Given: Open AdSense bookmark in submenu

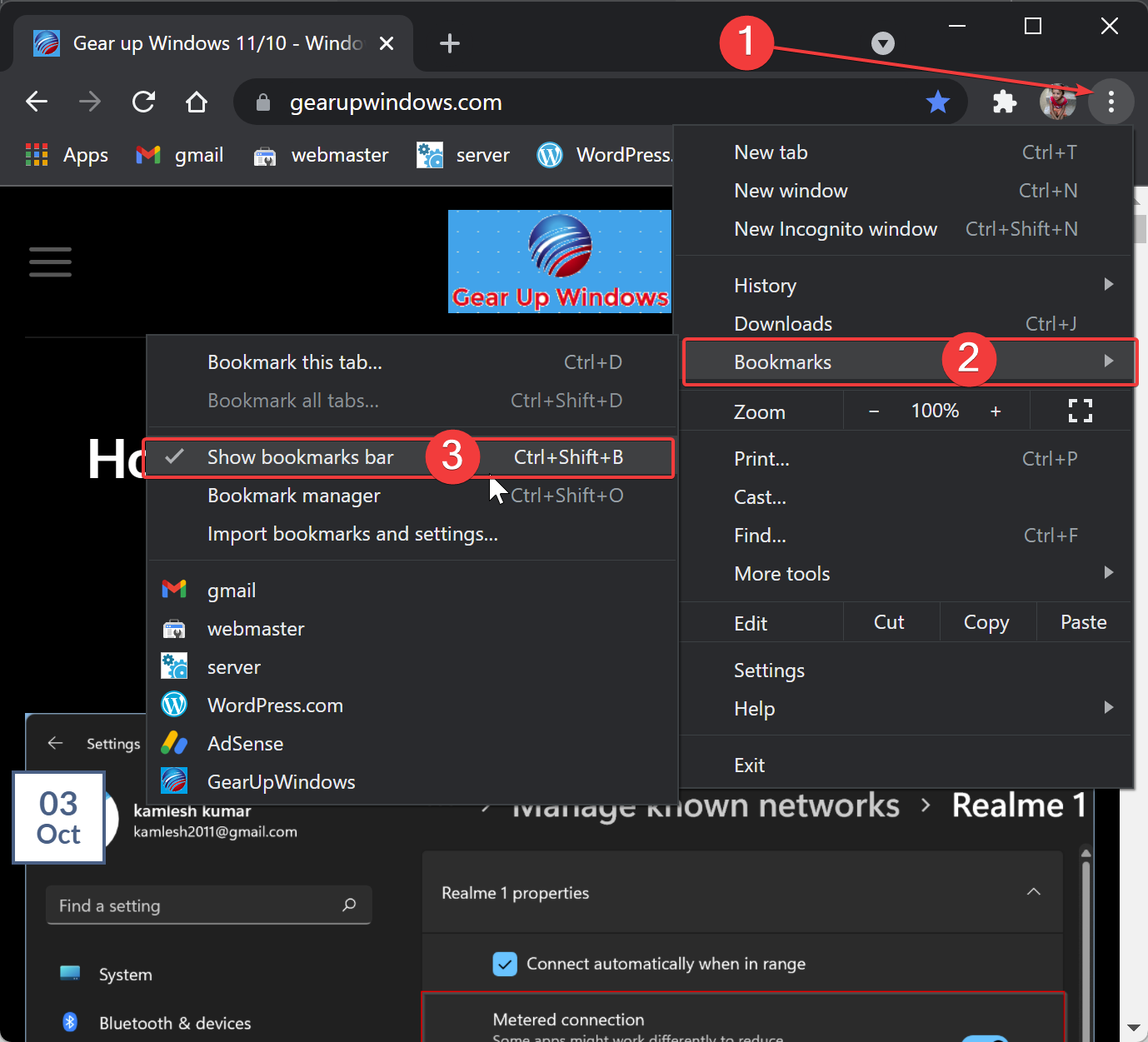Looking at the screenshot, I should click(x=412, y=744).
